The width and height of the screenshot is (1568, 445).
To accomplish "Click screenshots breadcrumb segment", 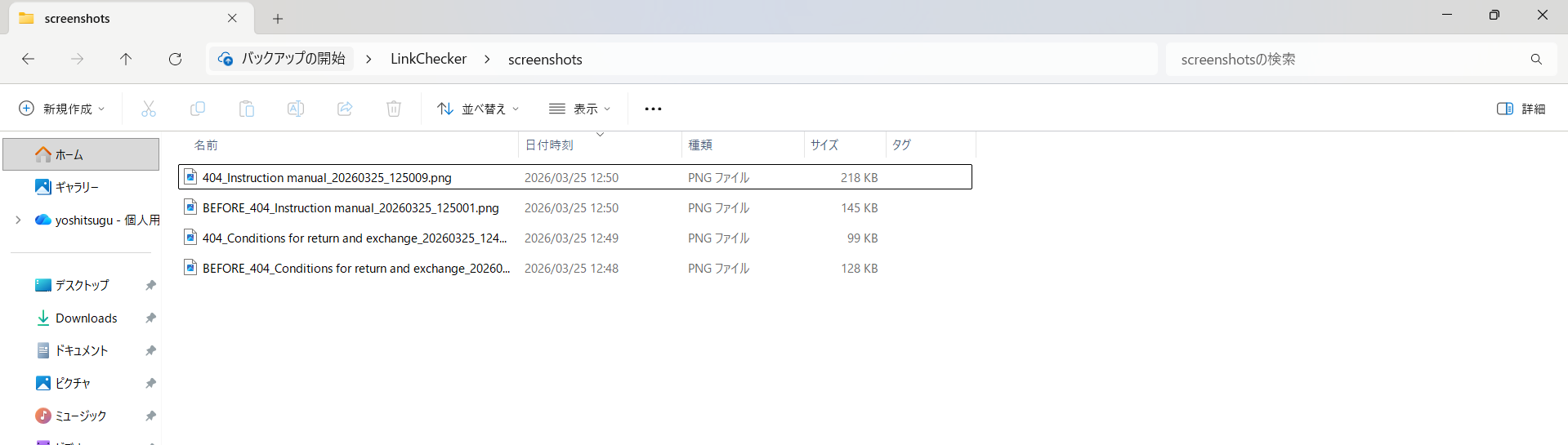I will [545, 59].
